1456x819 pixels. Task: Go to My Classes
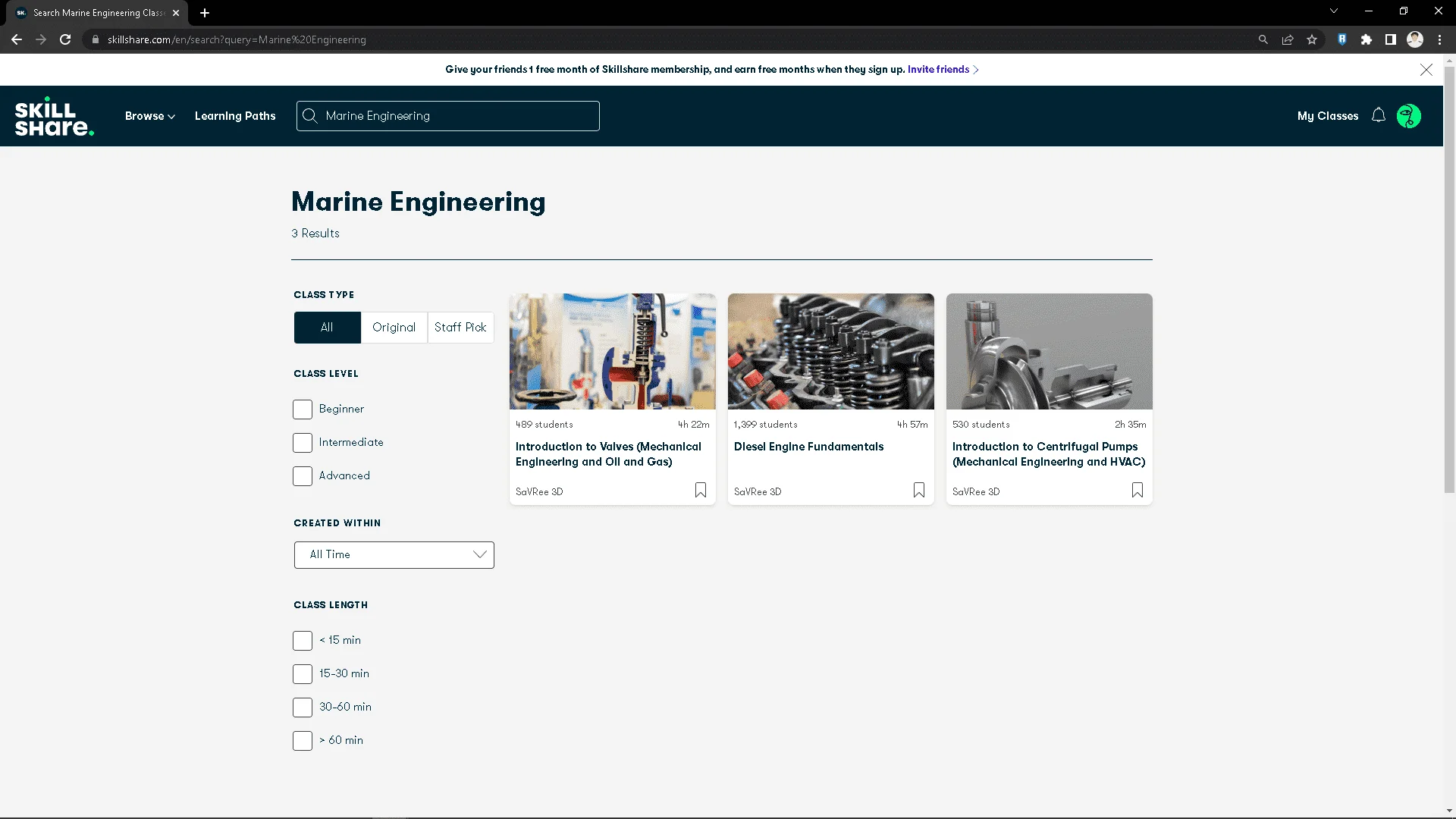pos(1328,116)
